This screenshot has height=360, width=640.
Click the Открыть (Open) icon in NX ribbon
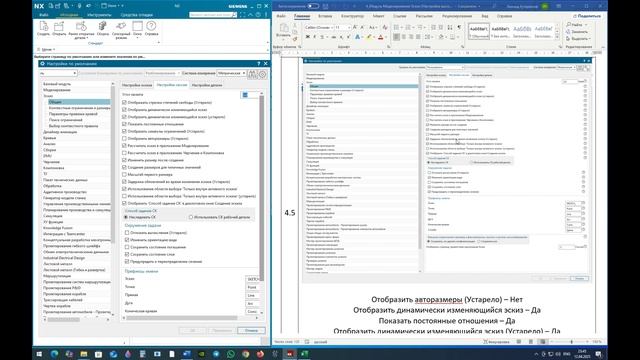pyautogui.click(x=59, y=26)
